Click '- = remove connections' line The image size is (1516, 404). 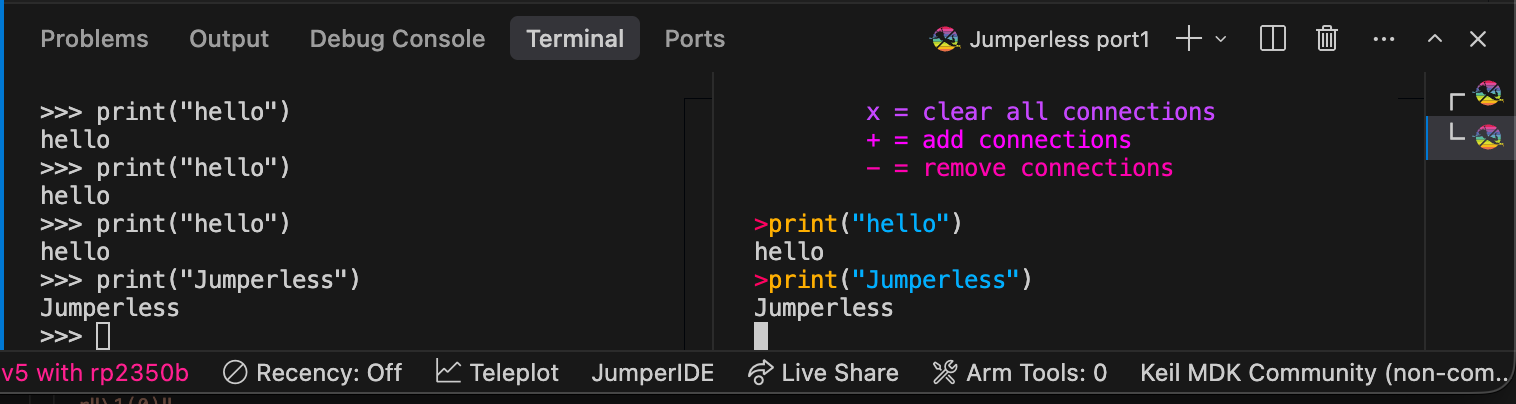tap(1019, 167)
